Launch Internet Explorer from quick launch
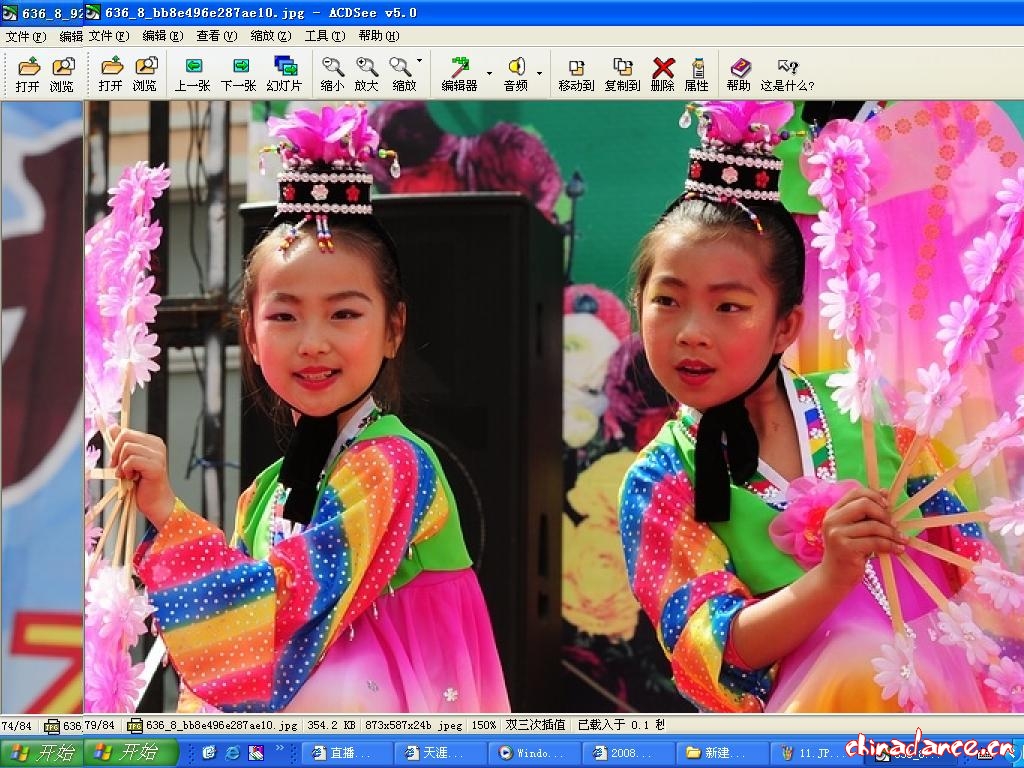The height and width of the screenshot is (768, 1024). click(232, 752)
